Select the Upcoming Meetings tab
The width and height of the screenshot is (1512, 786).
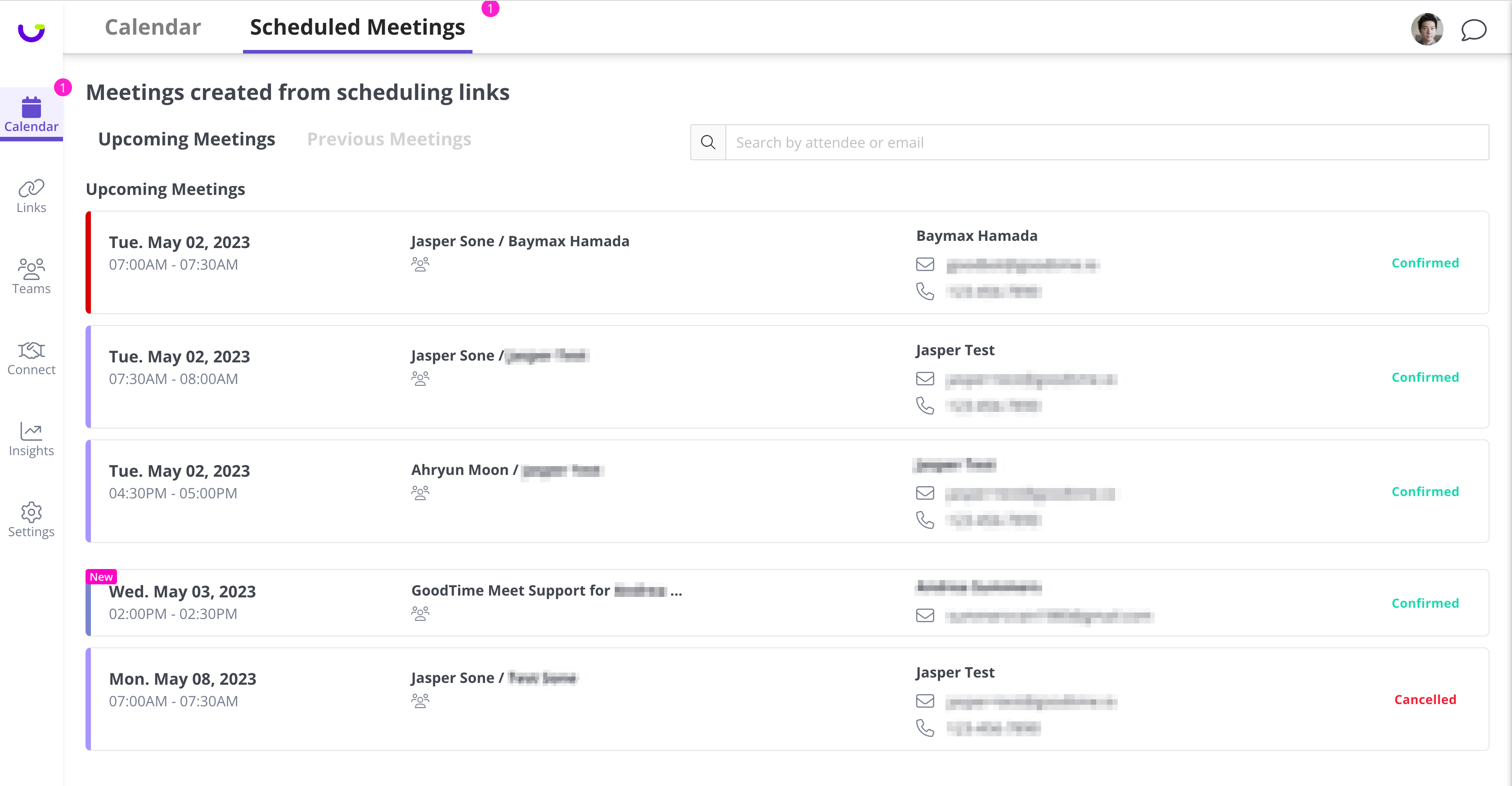pyautogui.click(x=186, y=139)
